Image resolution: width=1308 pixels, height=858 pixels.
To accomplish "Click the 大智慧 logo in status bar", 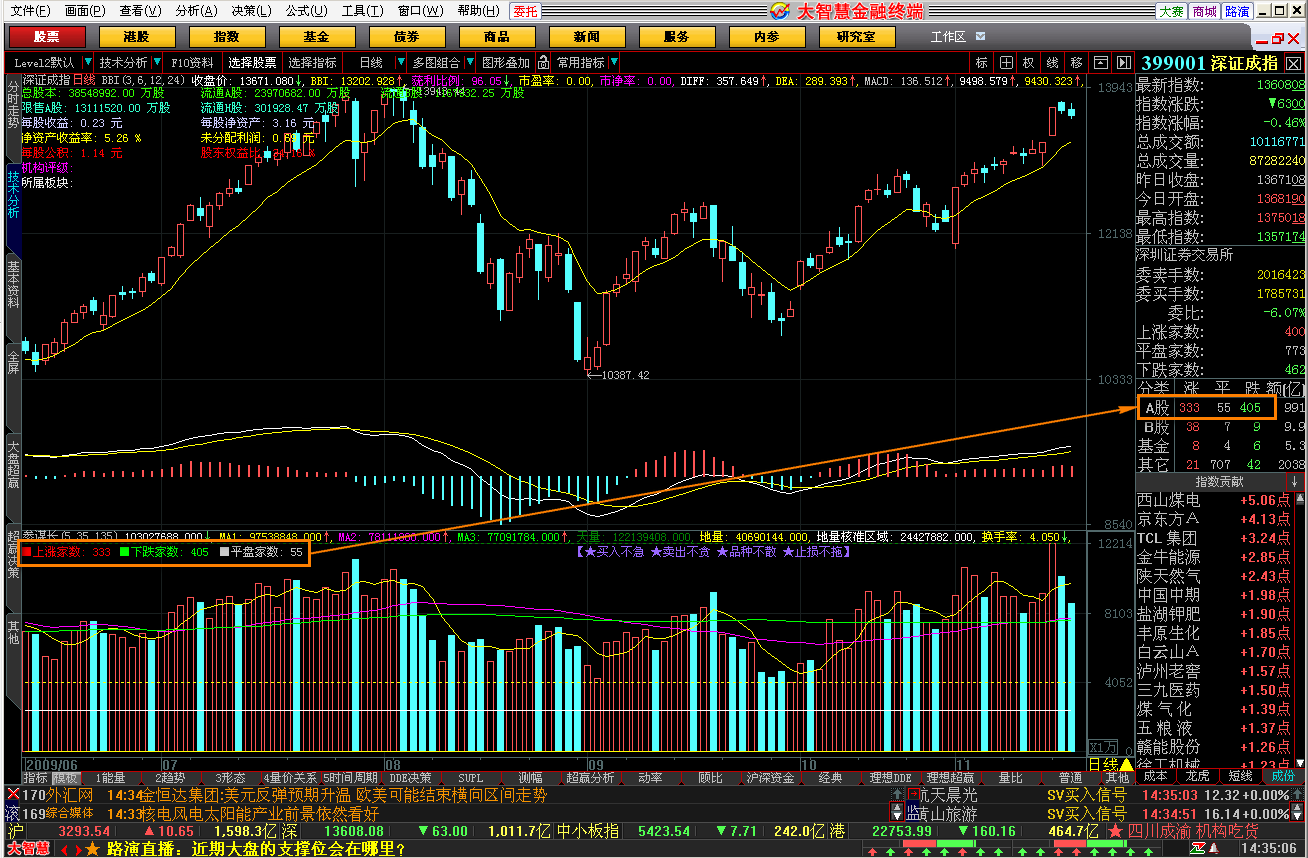I will point(29,849).
